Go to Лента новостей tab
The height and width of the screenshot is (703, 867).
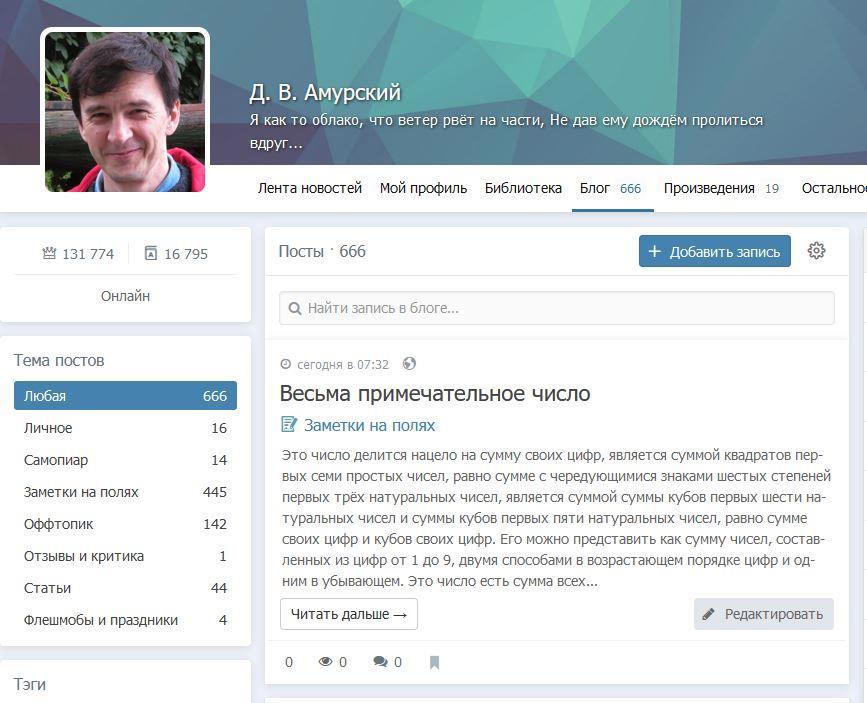[310, 188]
